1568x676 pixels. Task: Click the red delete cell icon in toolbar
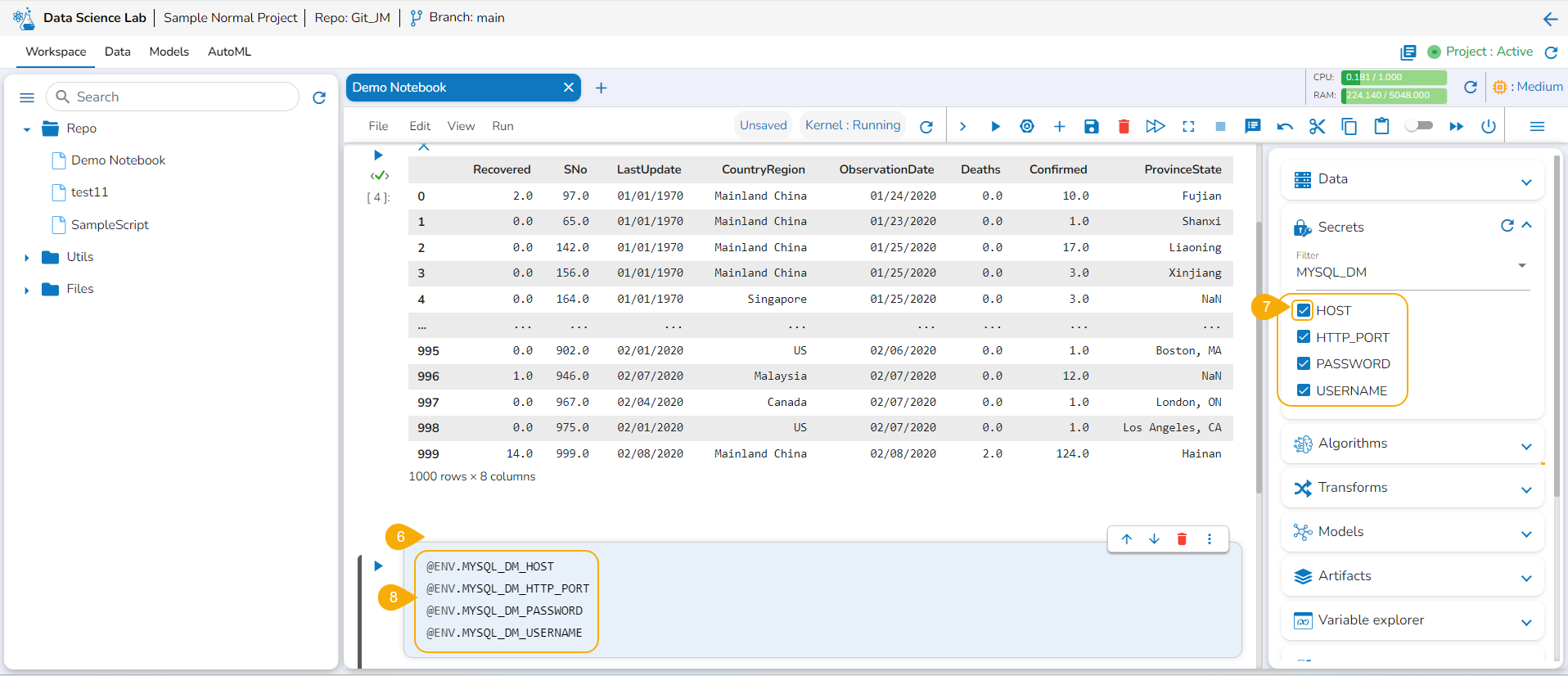point(1124,126)
